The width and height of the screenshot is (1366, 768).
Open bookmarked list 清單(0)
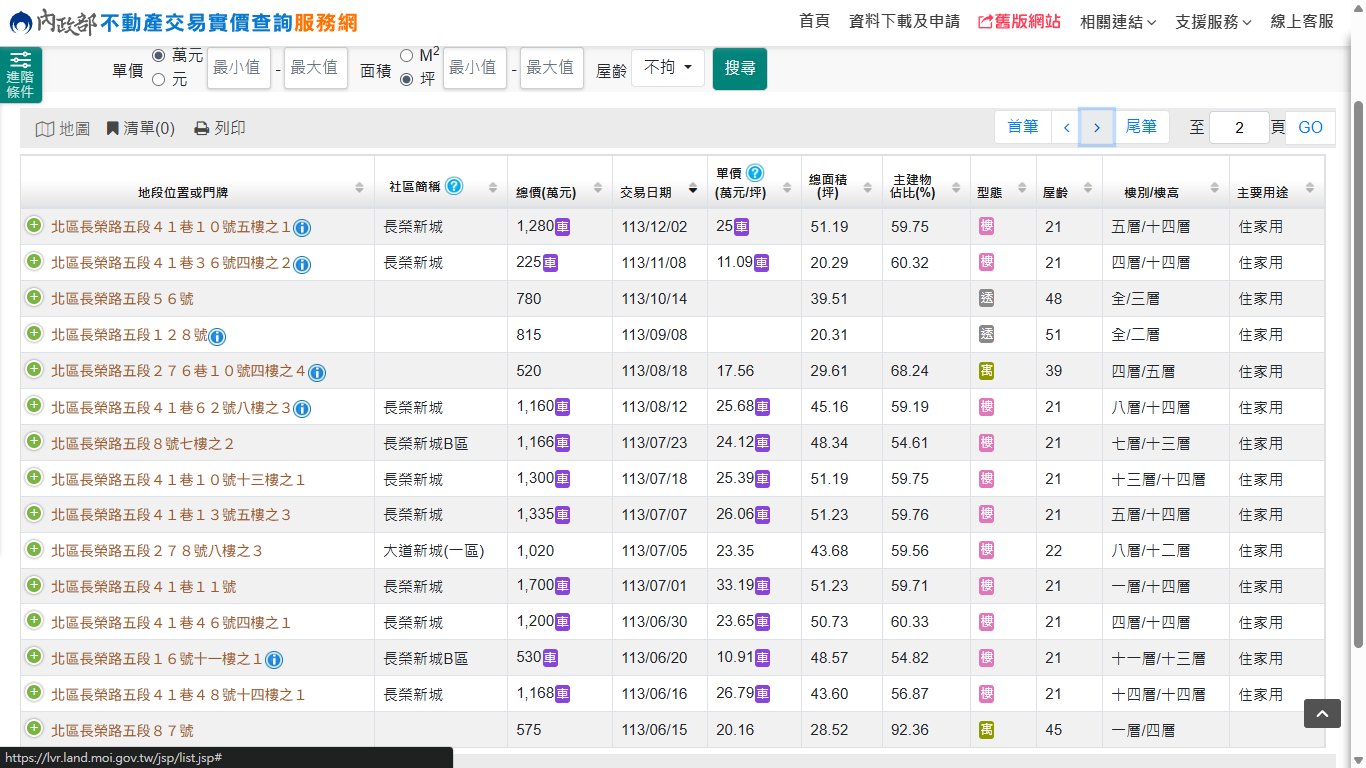coord(141,129)
